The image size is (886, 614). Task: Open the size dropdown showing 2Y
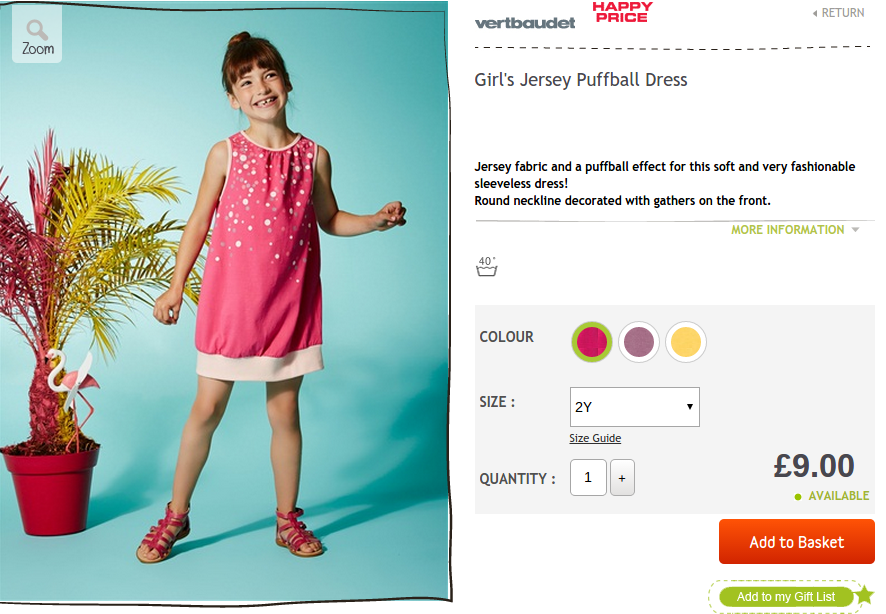click(x=635, y=407)
